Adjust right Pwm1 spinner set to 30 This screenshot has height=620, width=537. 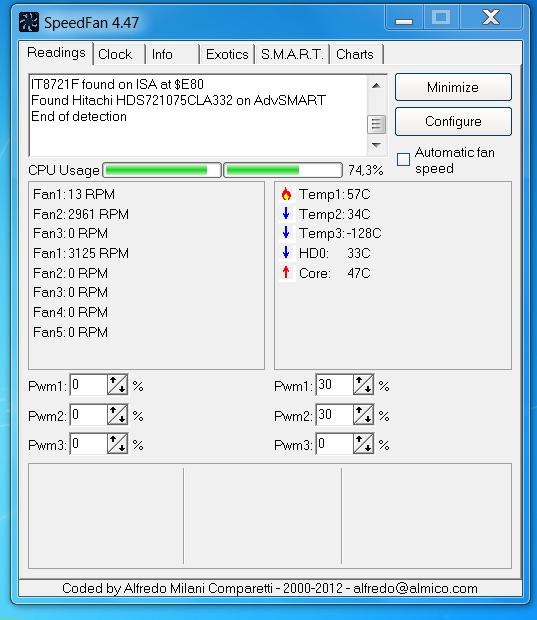363,385
